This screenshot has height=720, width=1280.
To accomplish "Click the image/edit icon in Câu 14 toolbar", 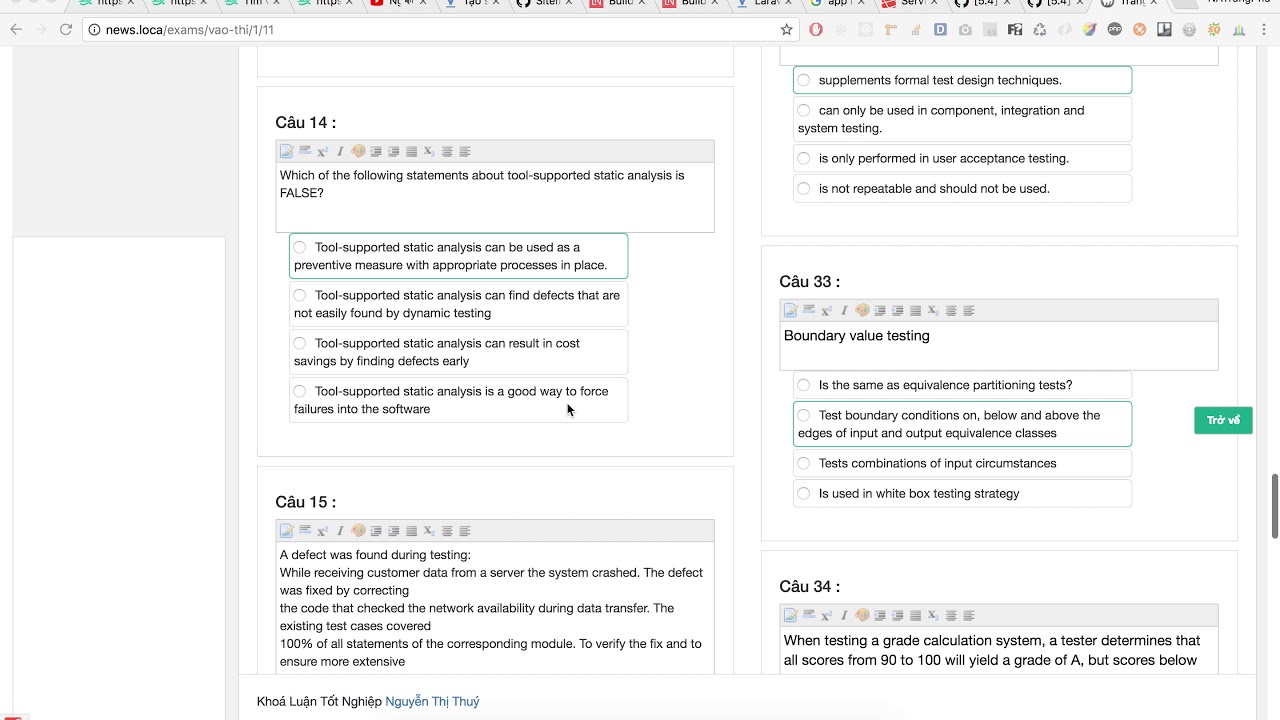I will point(287,152).
